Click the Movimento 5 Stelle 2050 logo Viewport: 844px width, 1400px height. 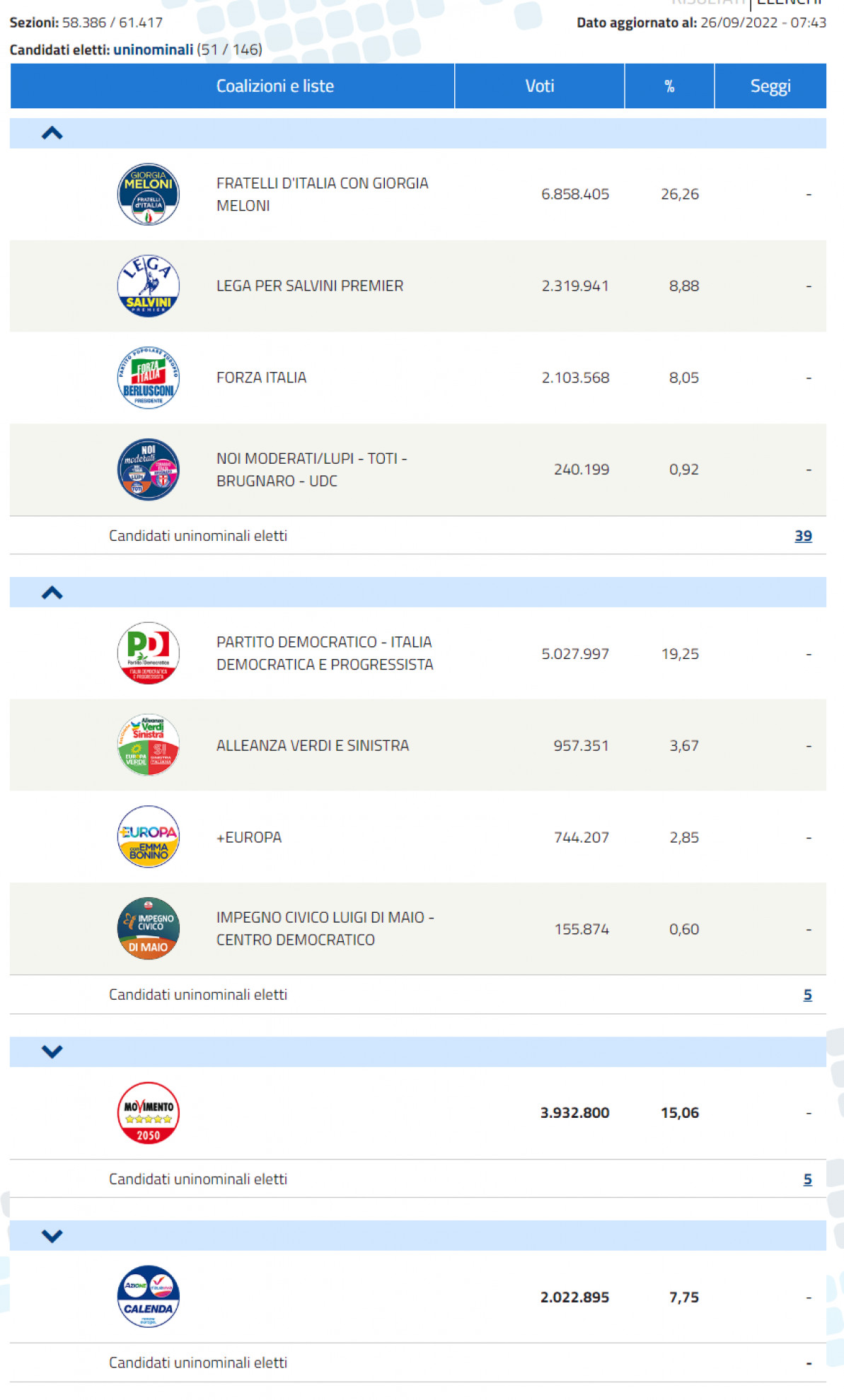(x=148, y=1113)
